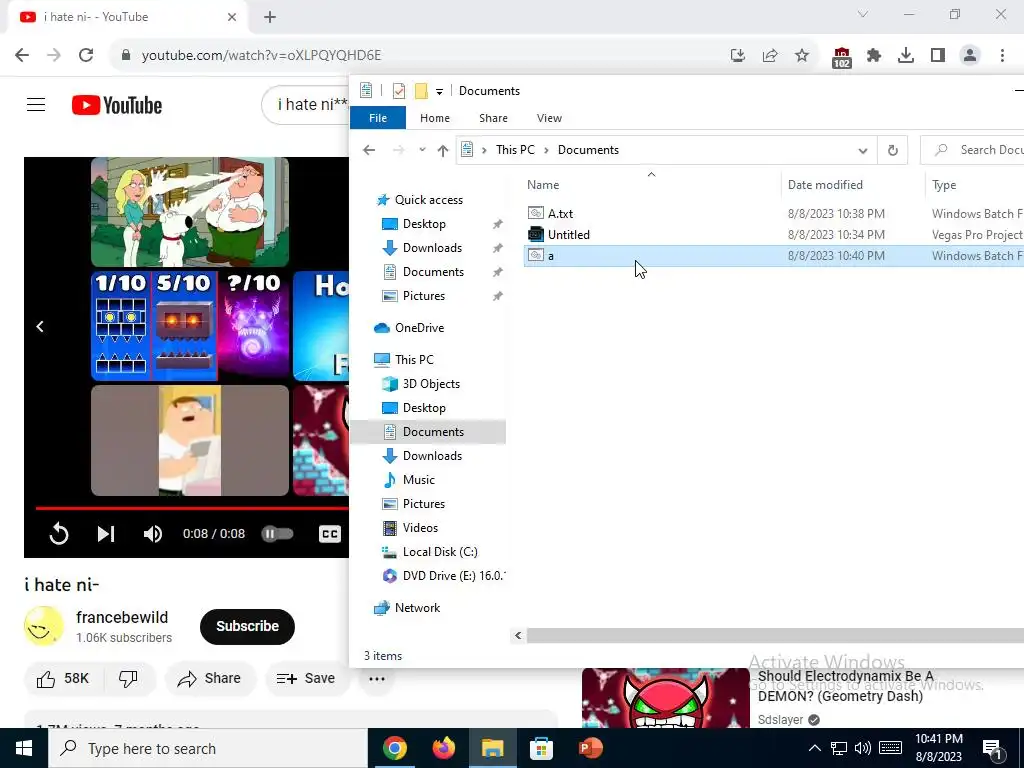Select Local Disk (C:) in sidebar
The image size is (1024, 768).
point(440,552)
